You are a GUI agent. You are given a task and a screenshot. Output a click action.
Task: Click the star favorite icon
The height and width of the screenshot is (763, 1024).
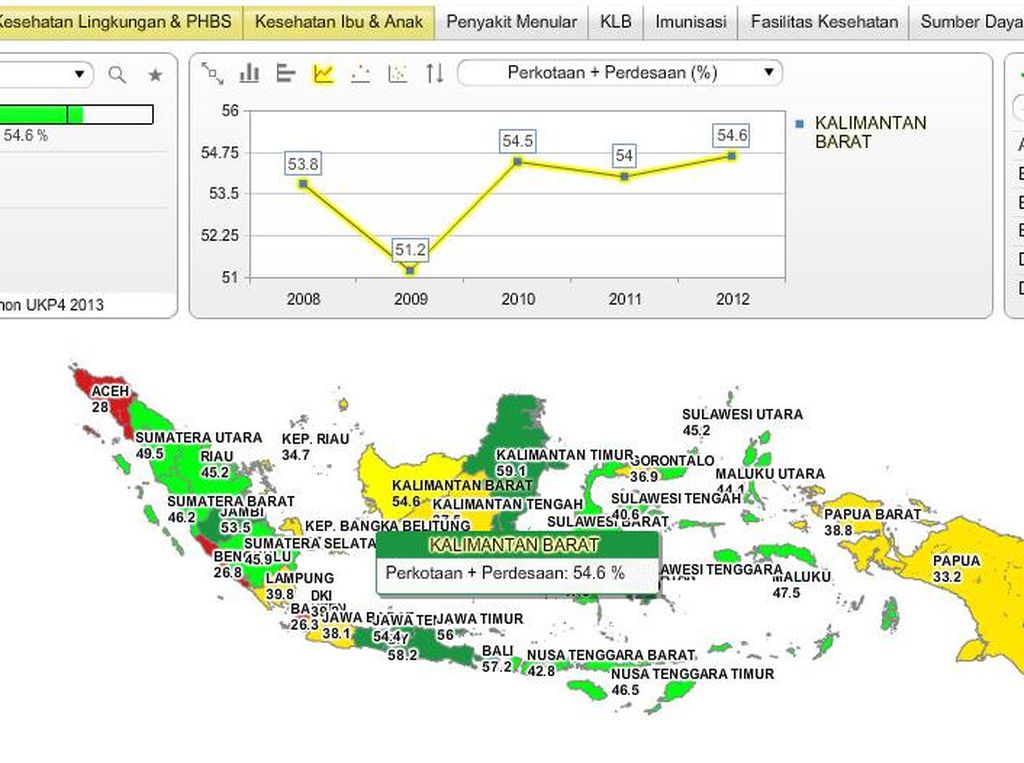(x=155, y=75)
